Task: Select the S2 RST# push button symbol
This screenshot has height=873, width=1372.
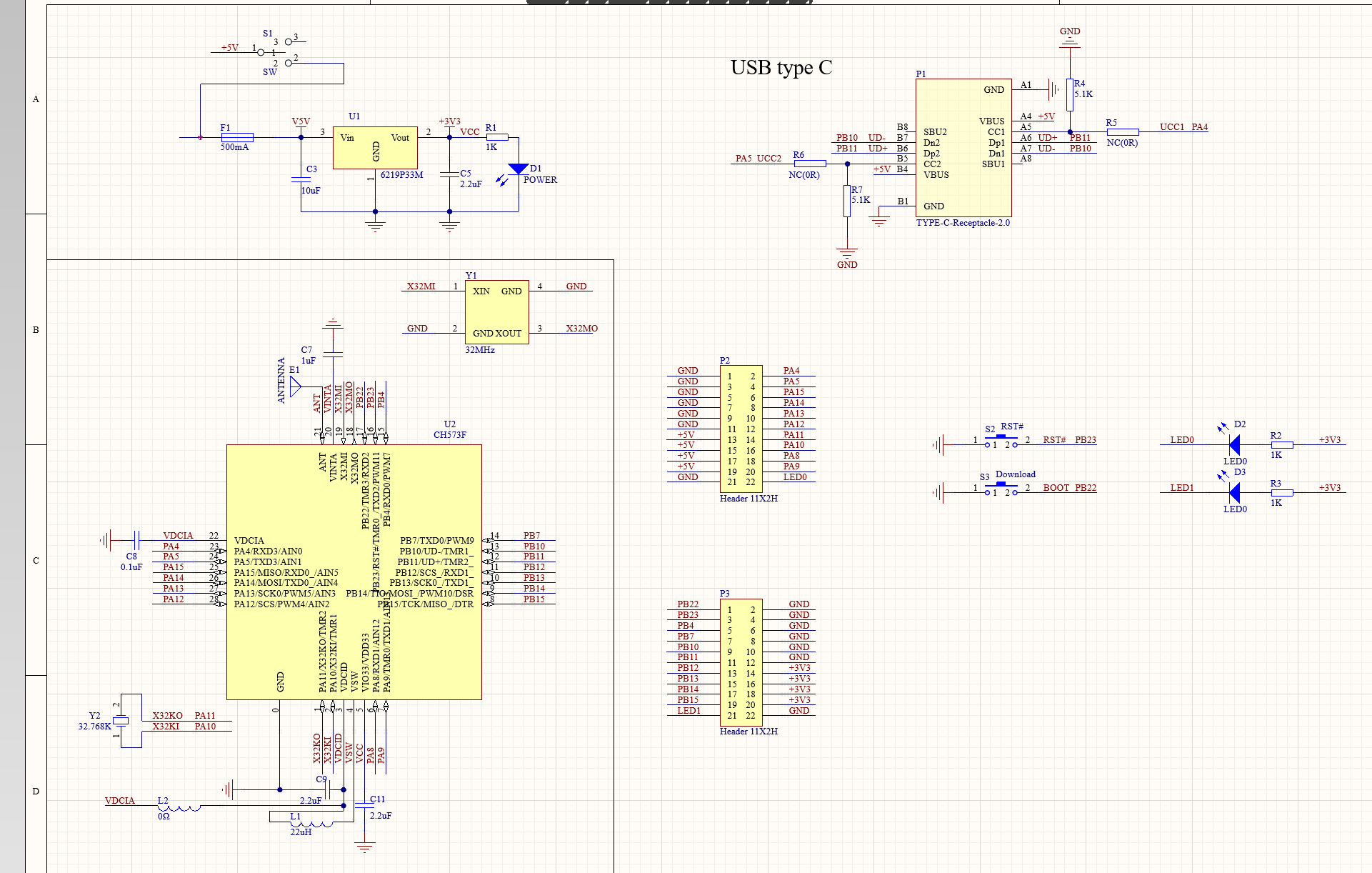Action: tap(1001, 442)
